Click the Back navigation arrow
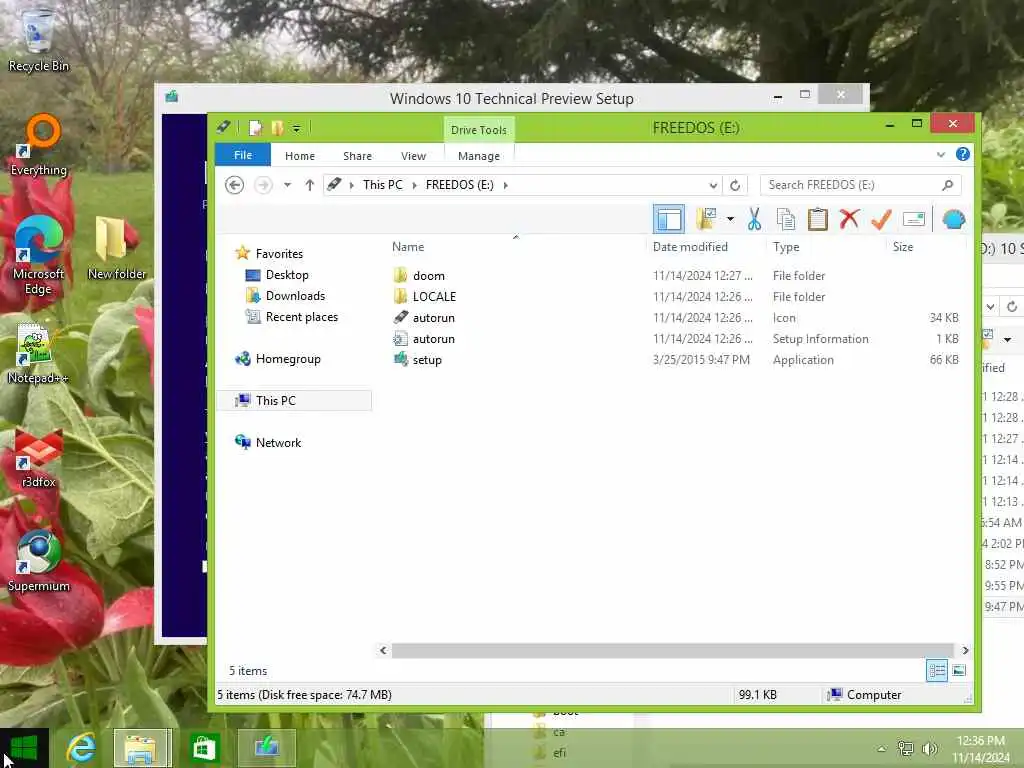 (x=234, y=185)
